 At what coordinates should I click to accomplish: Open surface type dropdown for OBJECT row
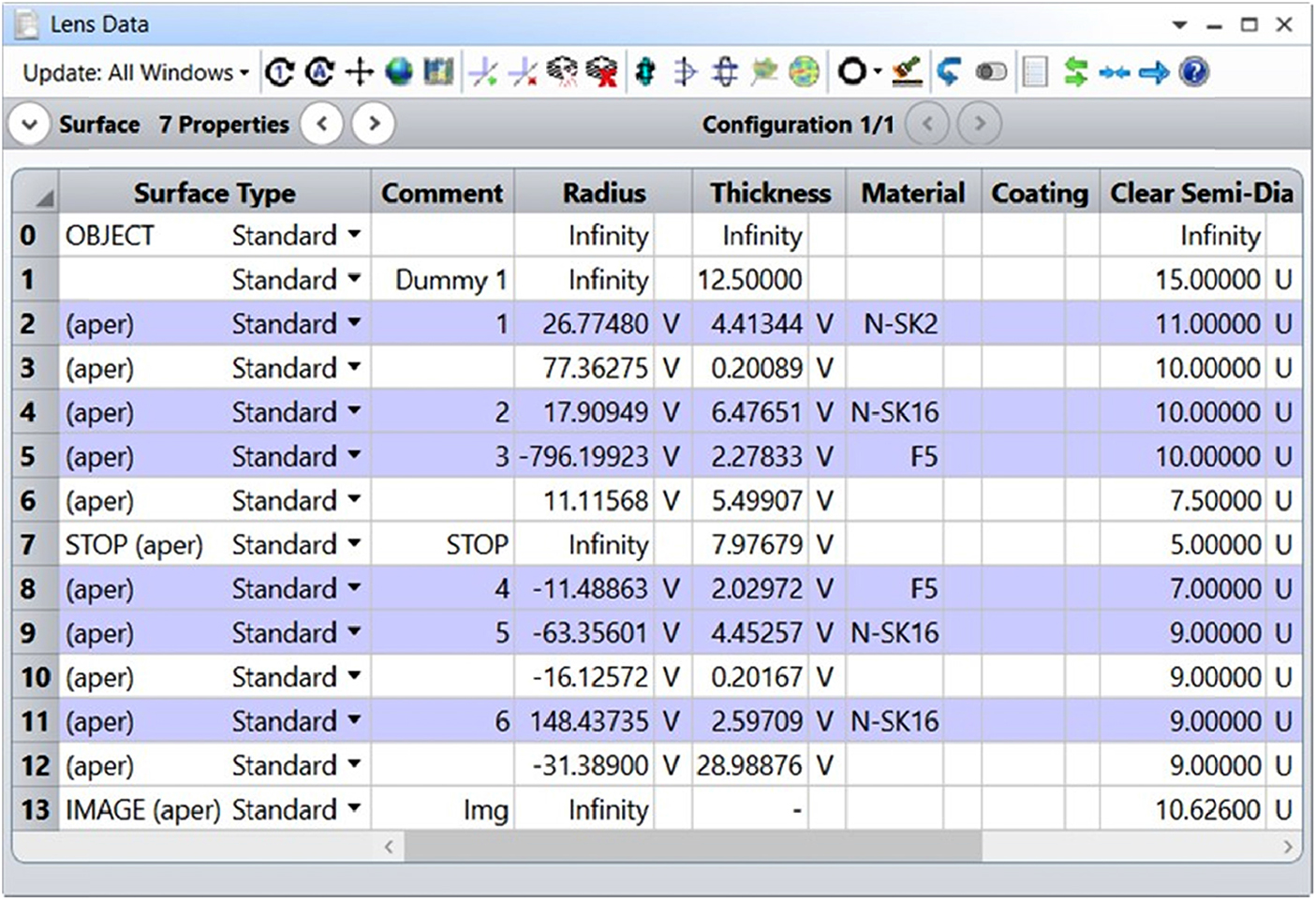point(354,235)
